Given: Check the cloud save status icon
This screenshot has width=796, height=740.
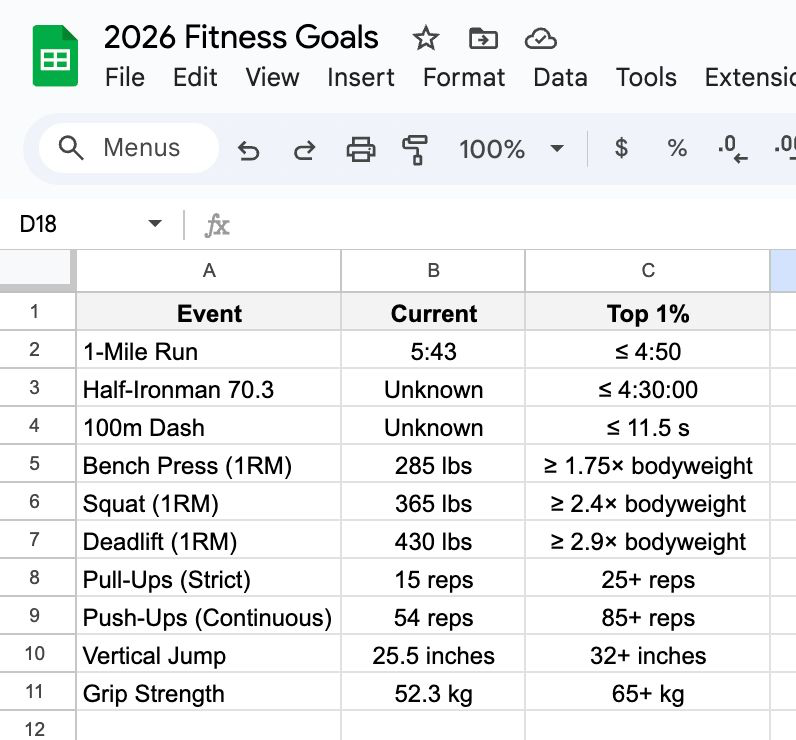Looking at the screenshot, I should click(x=541, y=39).
